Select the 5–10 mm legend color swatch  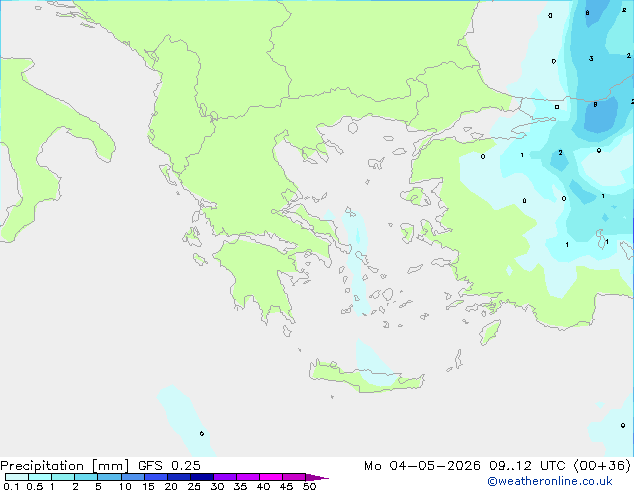click(x=109, y=477)
